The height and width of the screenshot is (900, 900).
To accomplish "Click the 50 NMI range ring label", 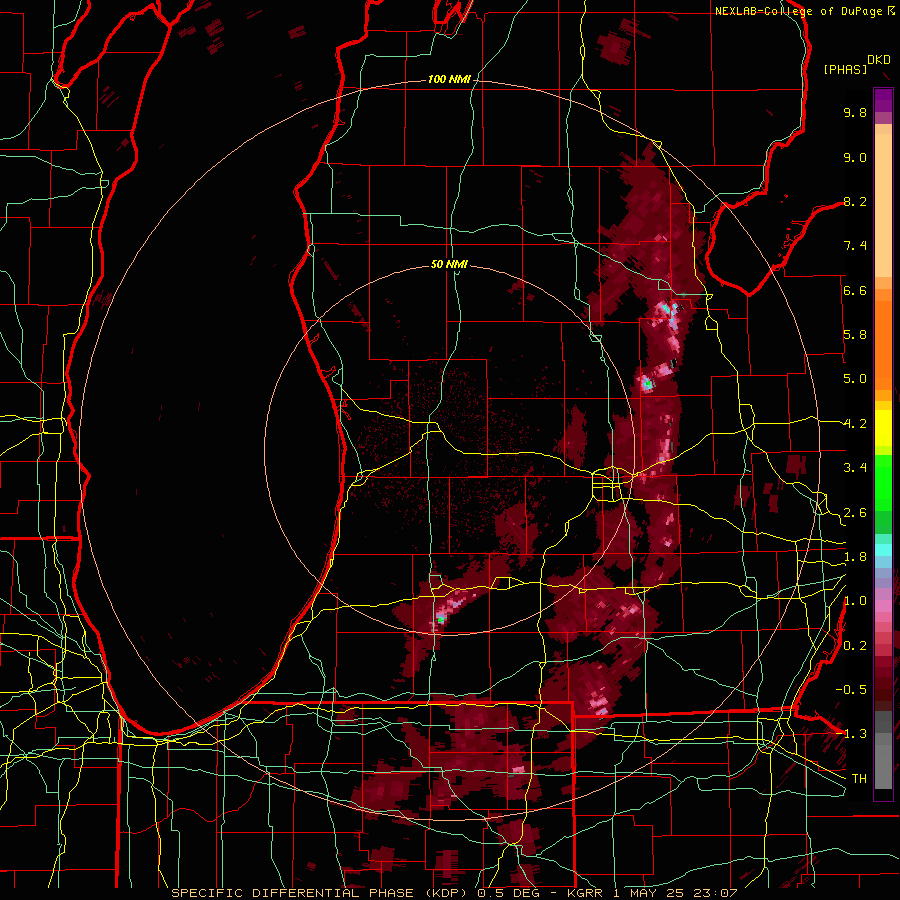I will pos(449,264).
